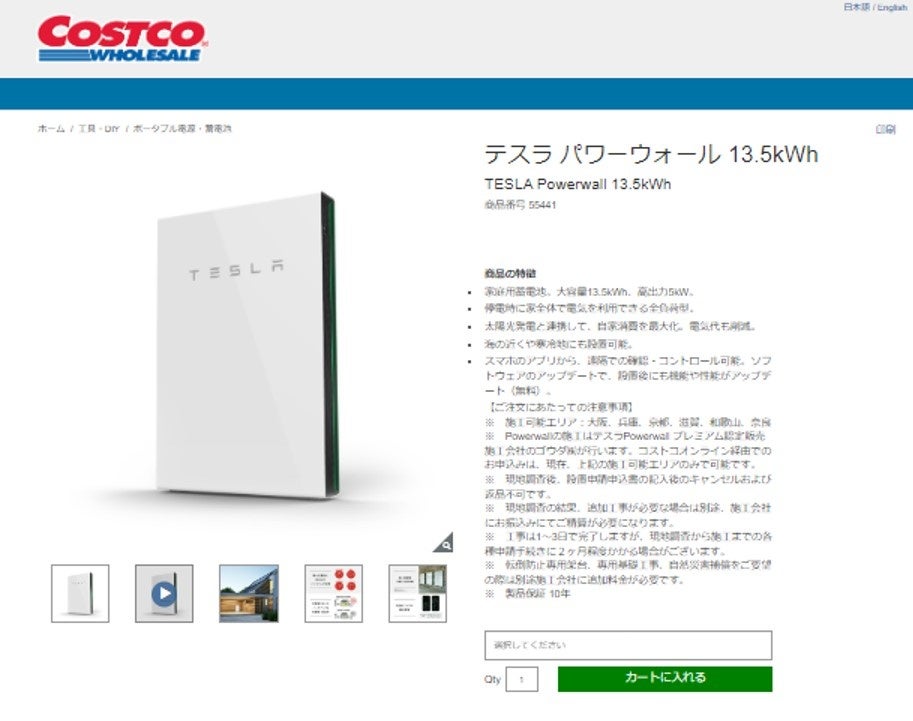Switch language to English
The image size is (913, 721).
click(x=892, y=7)
